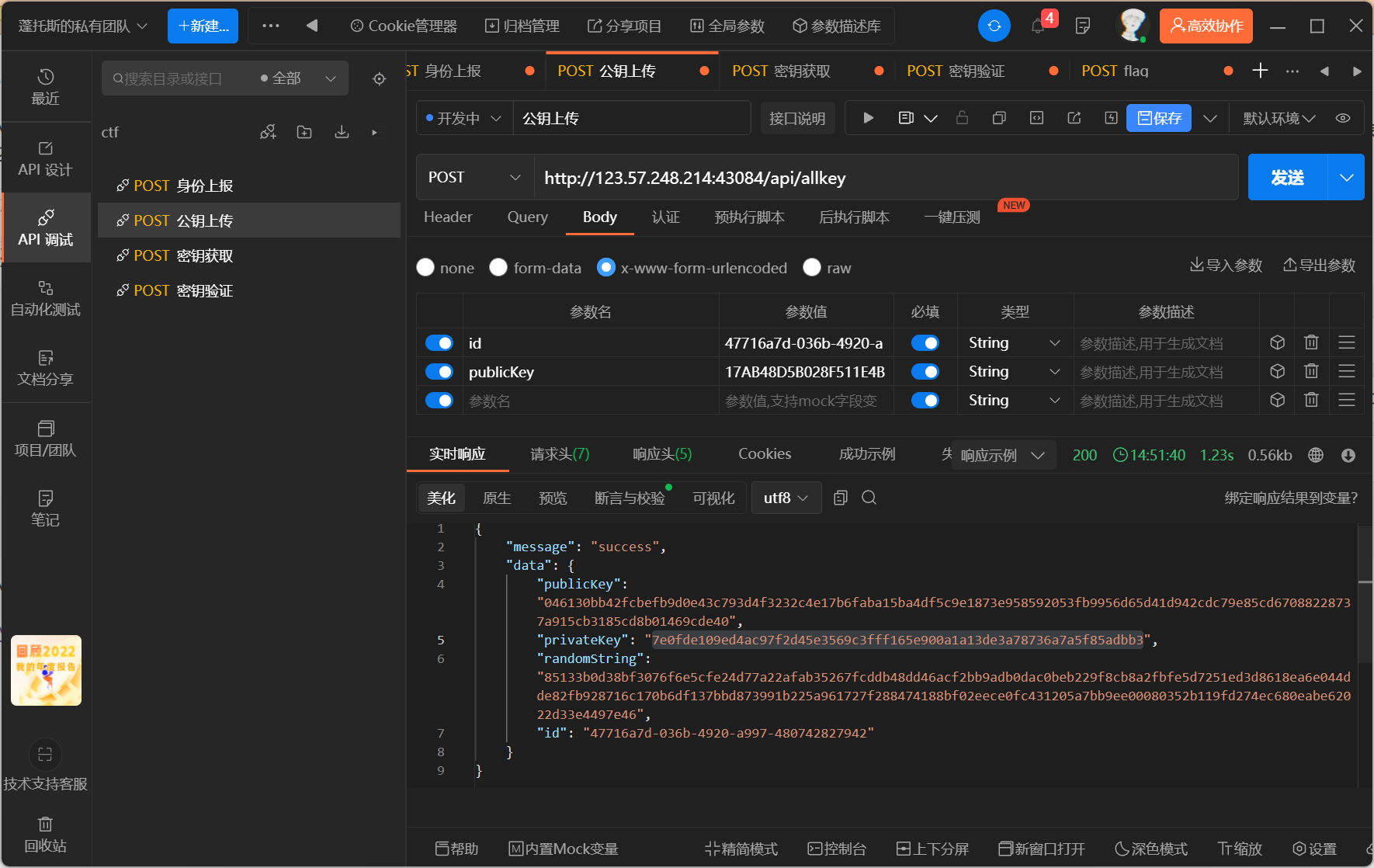Click the share export icon in toolbar
Image resolution: width=1374 pixels, height=868 pixels.
coord(1074,118)
